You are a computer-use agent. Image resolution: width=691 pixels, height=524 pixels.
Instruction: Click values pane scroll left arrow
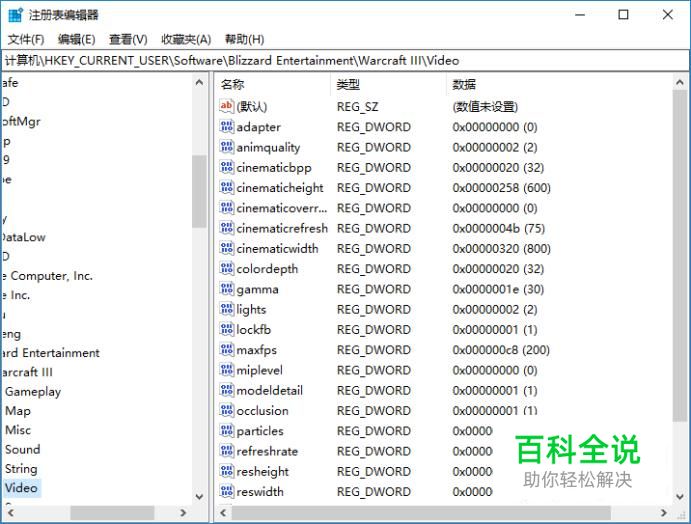tap(223, 513)
